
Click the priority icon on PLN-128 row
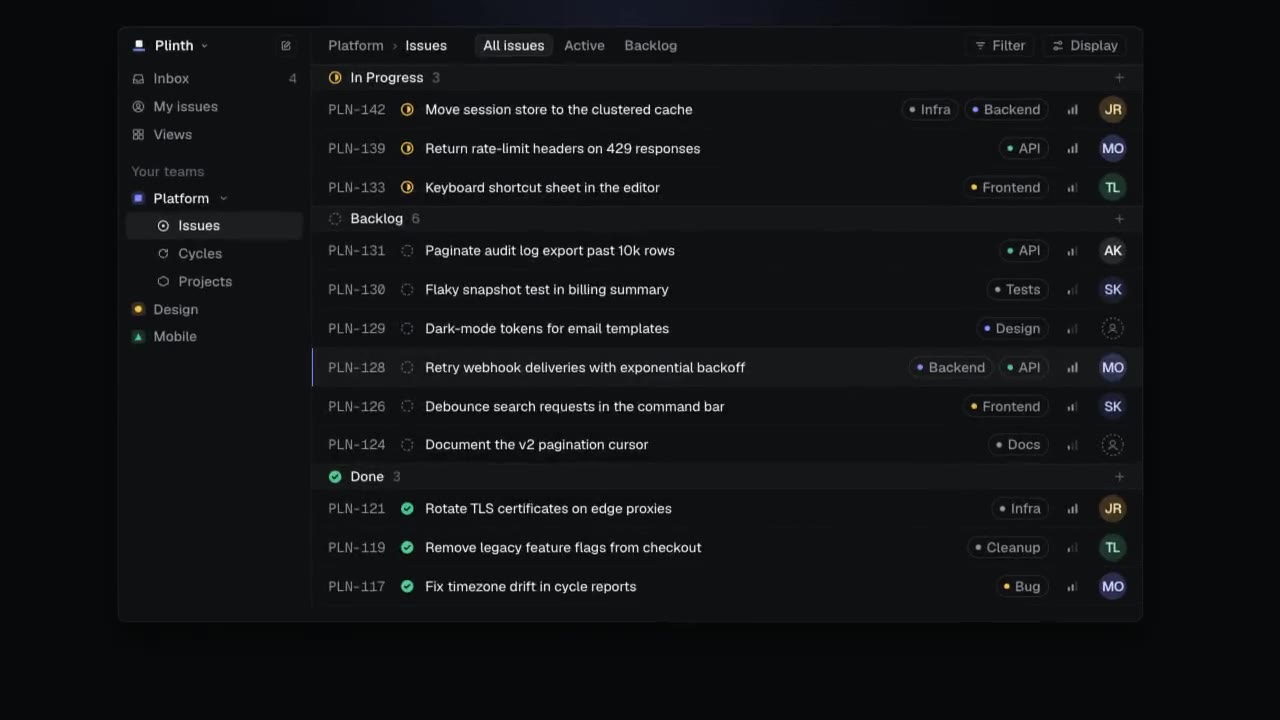pos(1072,368)
